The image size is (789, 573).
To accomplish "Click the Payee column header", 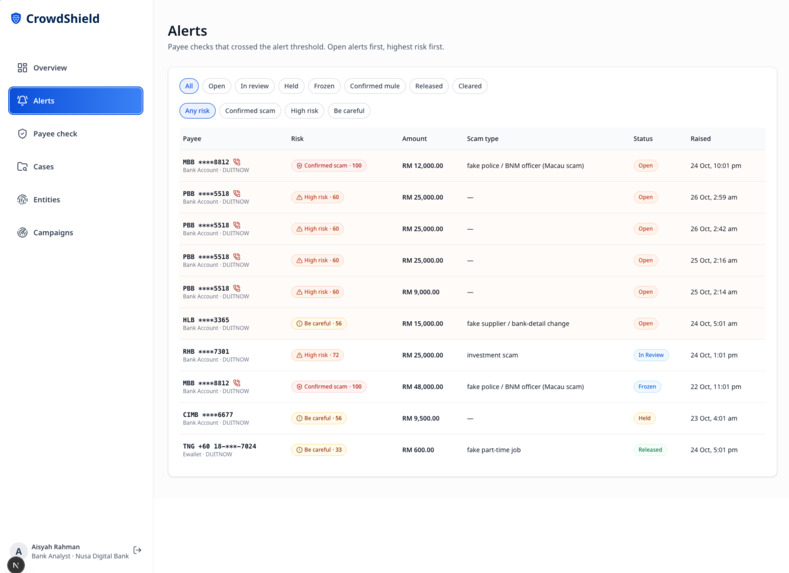I will pyautogui.click(x=192, y=139).
